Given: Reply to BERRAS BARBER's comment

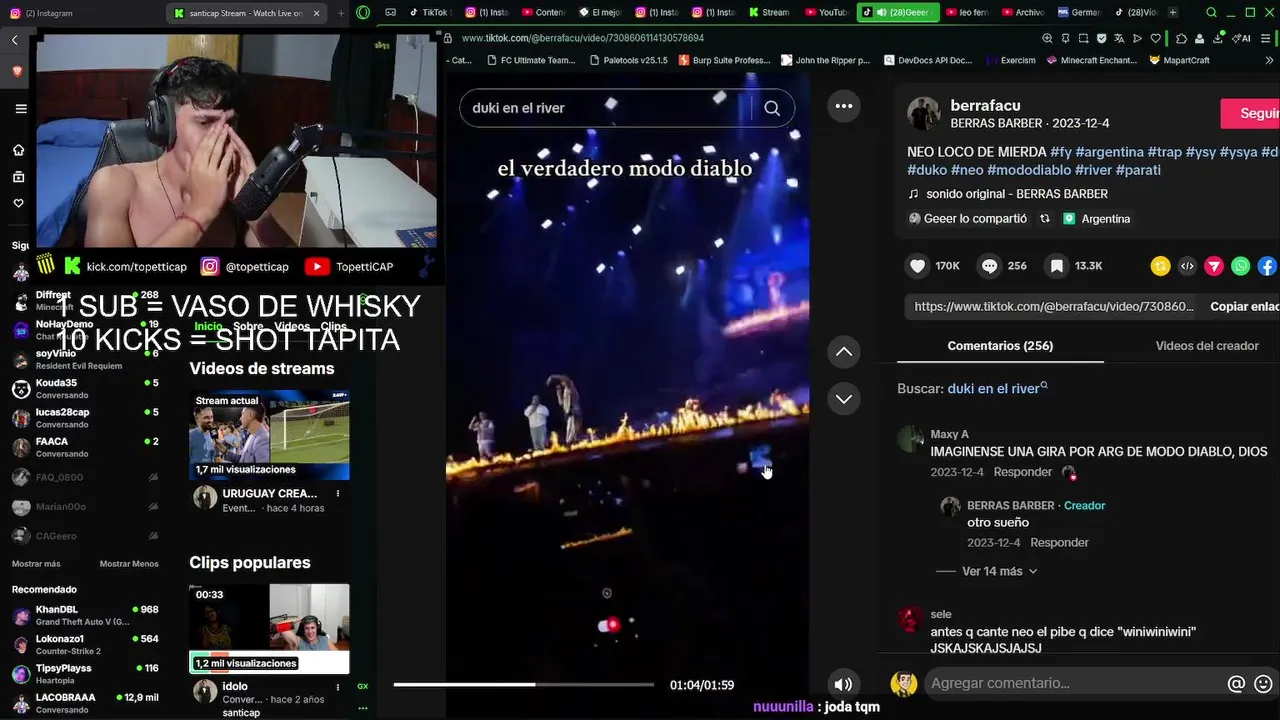Looking at the screenshot, I should click(1059, 543).
